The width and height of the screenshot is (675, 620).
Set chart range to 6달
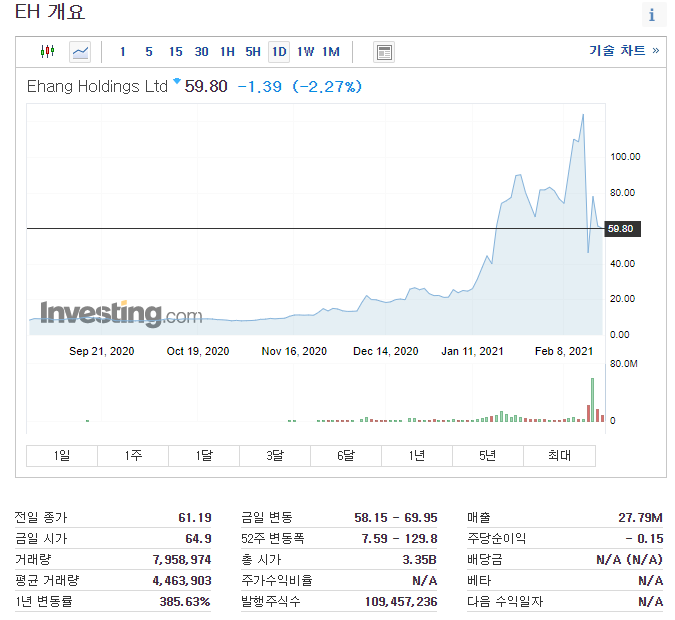pyautogui.click(x=346, y=456)
